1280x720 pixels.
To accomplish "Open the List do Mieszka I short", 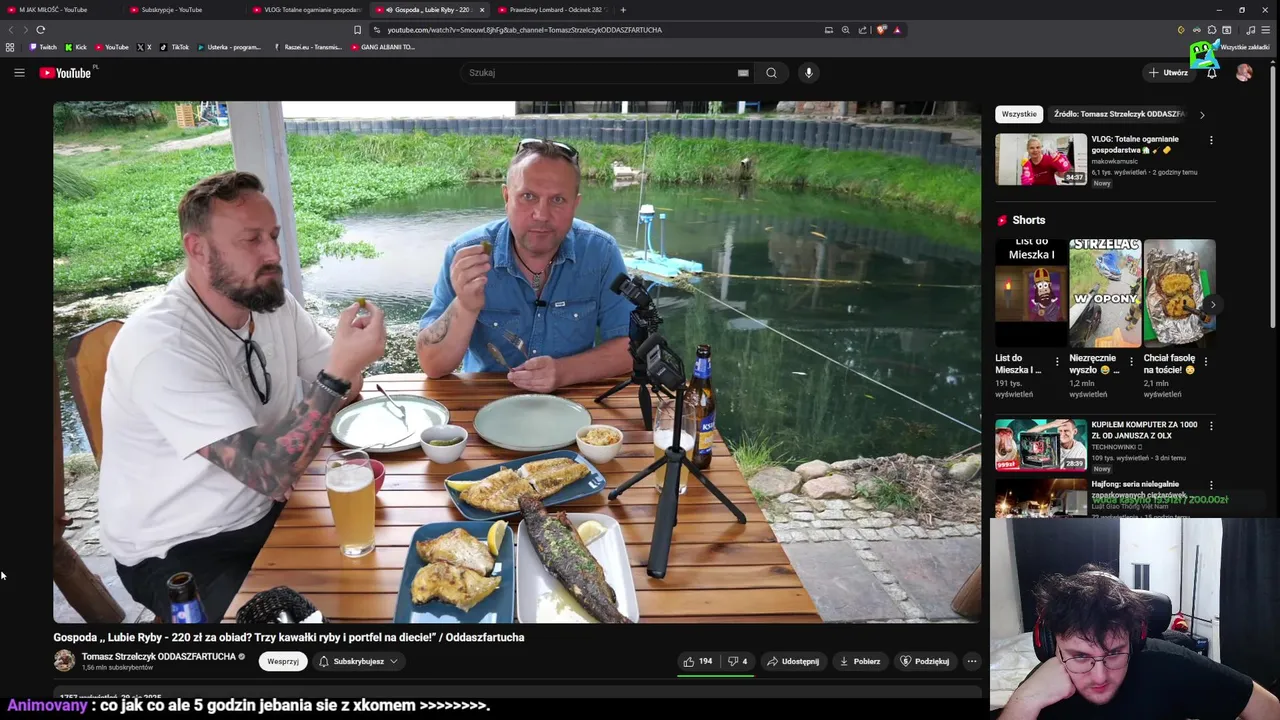I will (1031, 293).
